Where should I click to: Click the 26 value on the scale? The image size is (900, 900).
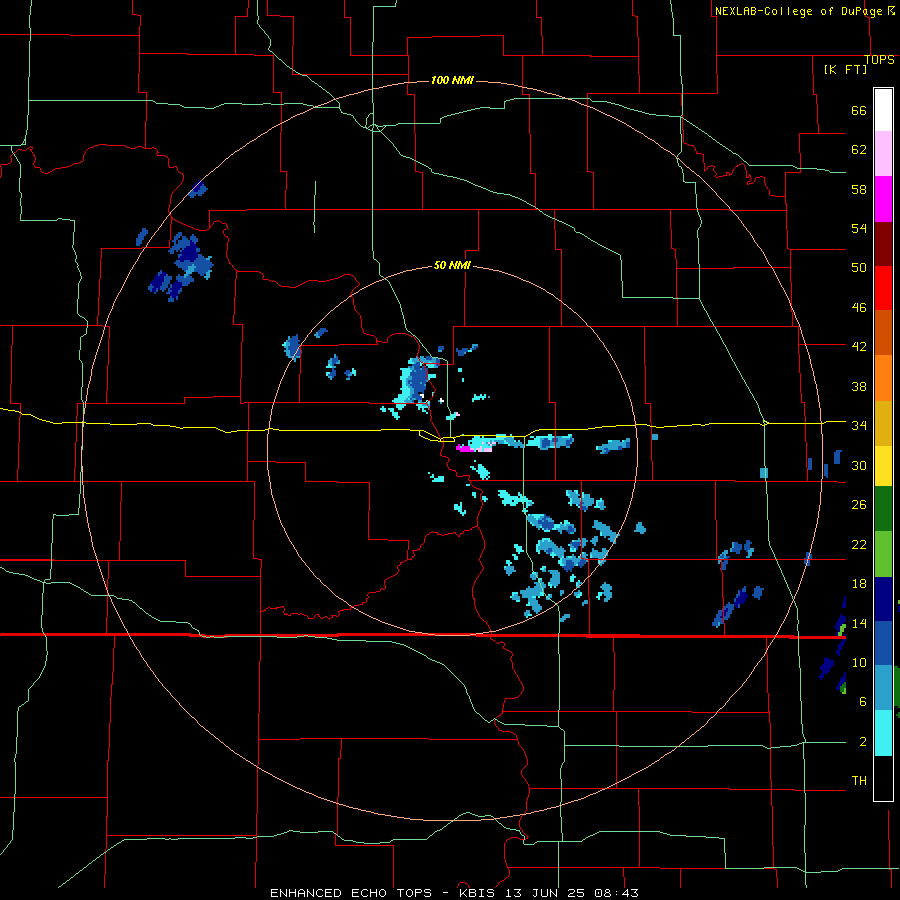click(859, 505)
